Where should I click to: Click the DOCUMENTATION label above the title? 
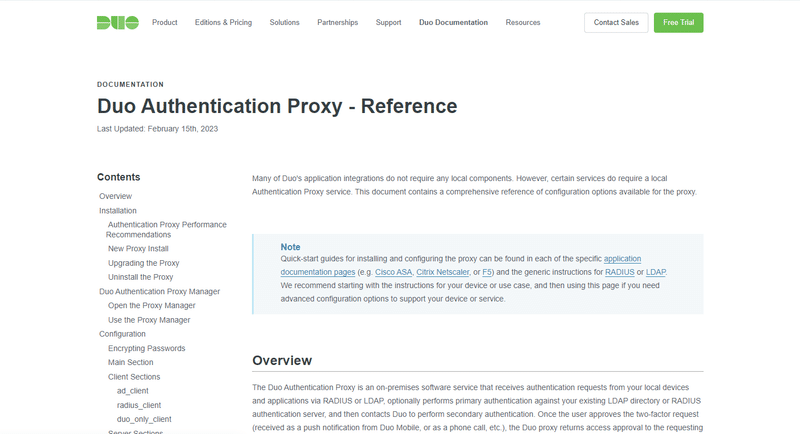coord(131,85)
